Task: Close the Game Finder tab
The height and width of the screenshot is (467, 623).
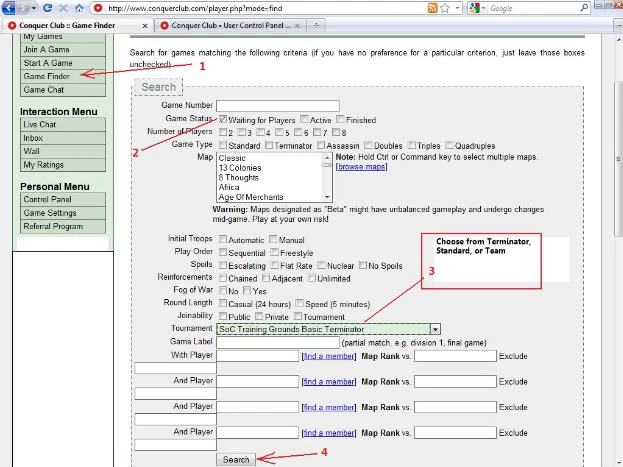Action: [145, 26]
